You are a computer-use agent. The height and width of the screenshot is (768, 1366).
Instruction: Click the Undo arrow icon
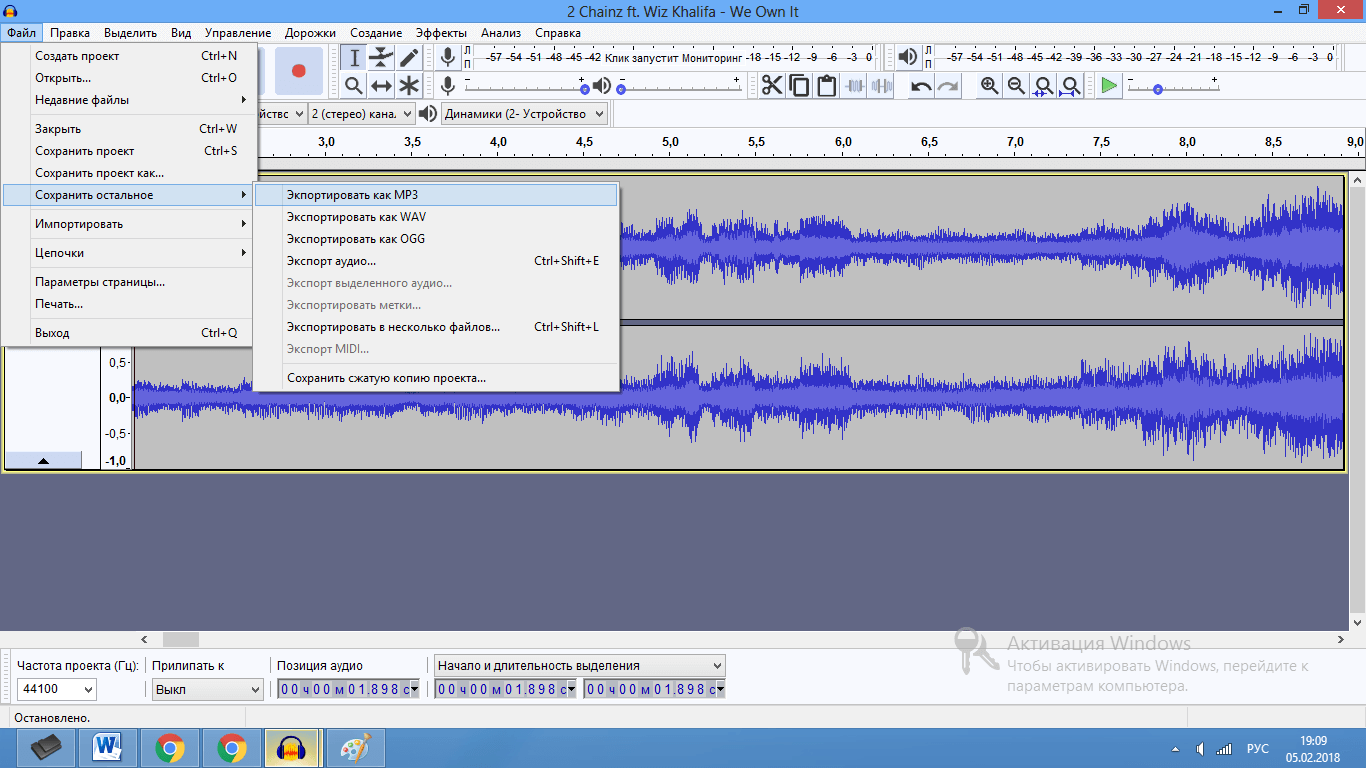click(x=920, y=86)
